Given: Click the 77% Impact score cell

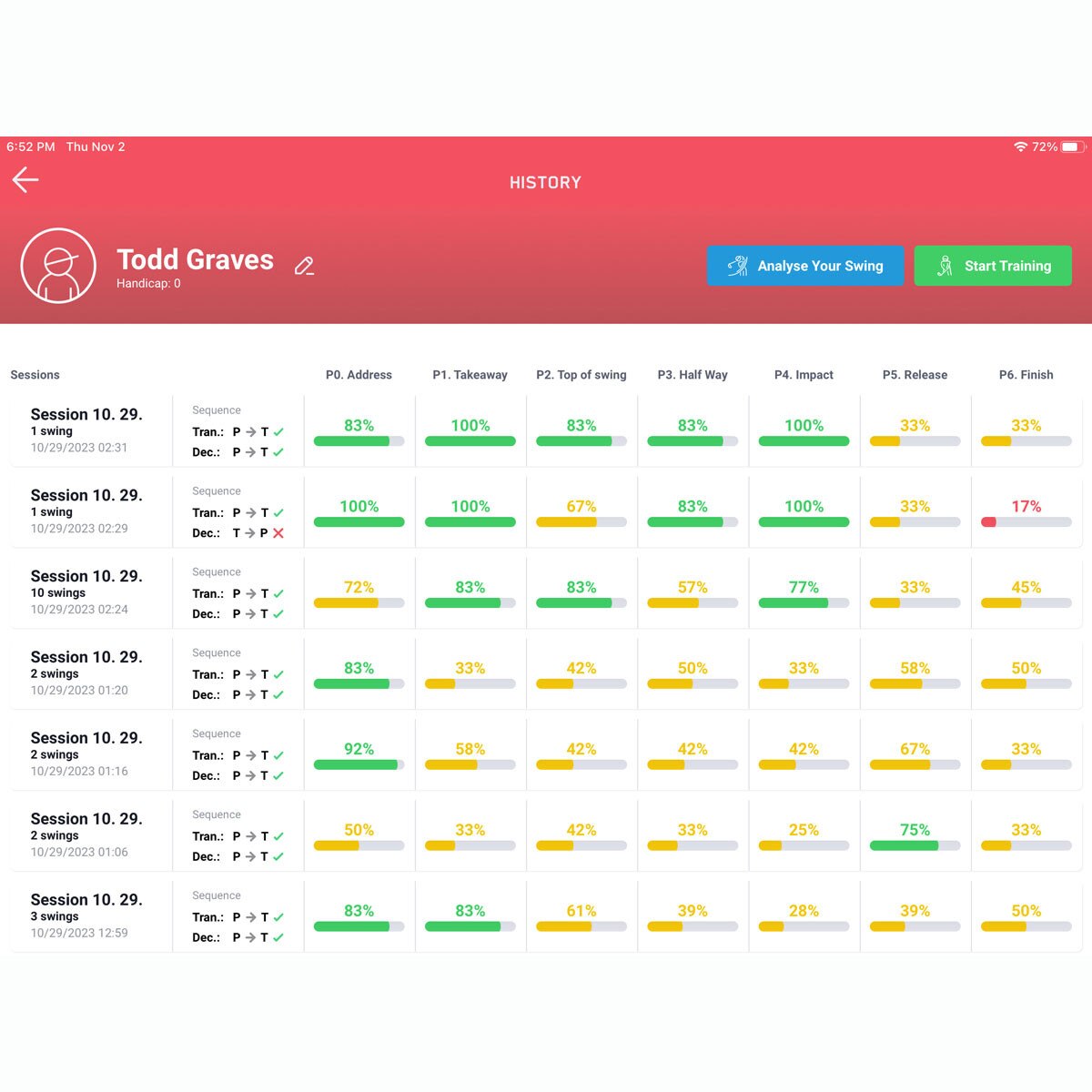Looking at the screenshot, I should coord(804,593).
